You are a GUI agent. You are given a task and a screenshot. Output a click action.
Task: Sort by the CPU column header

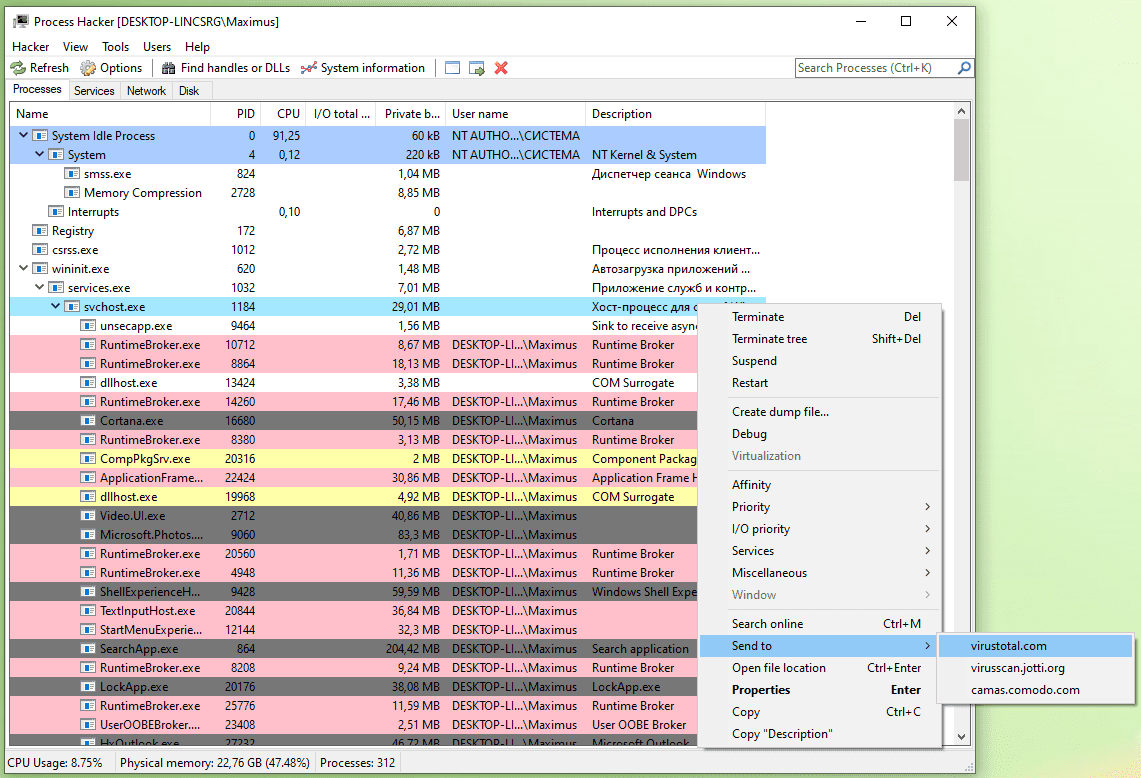tap(283, 114)
